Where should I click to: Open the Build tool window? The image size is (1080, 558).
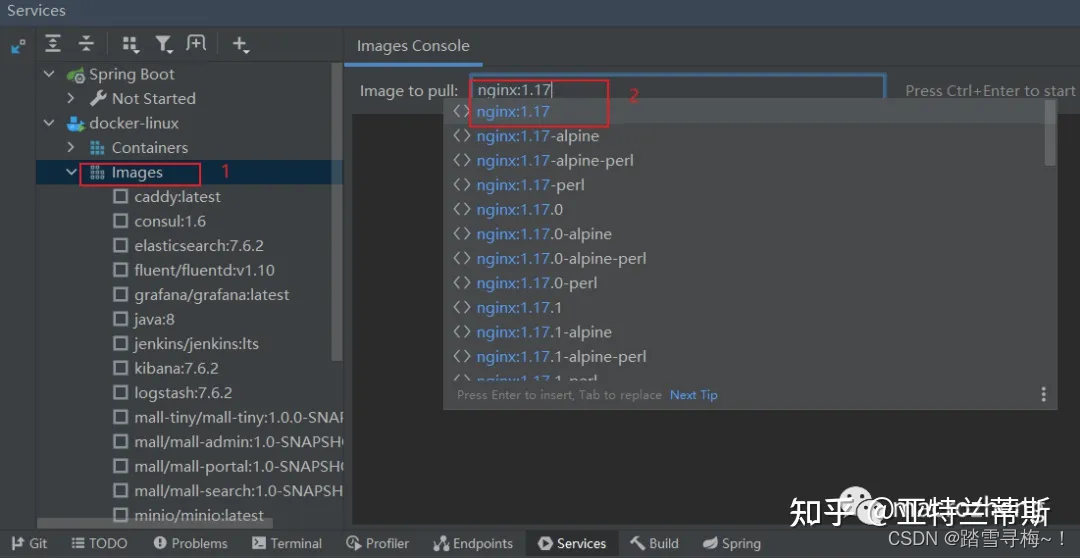(x=654, y=543)
